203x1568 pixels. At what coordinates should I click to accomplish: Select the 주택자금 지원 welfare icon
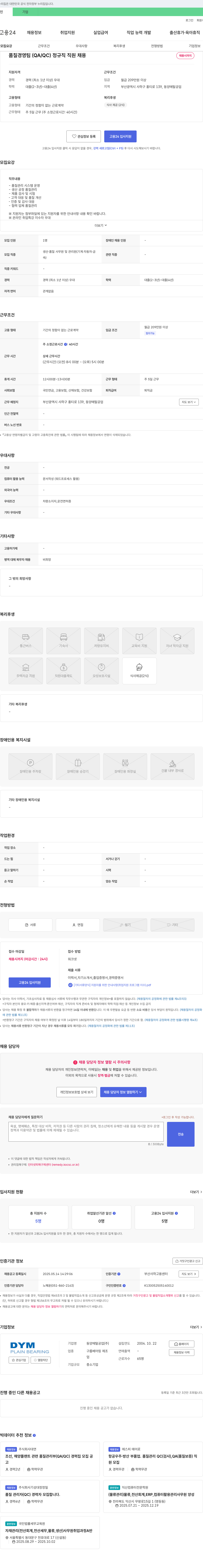26,671
